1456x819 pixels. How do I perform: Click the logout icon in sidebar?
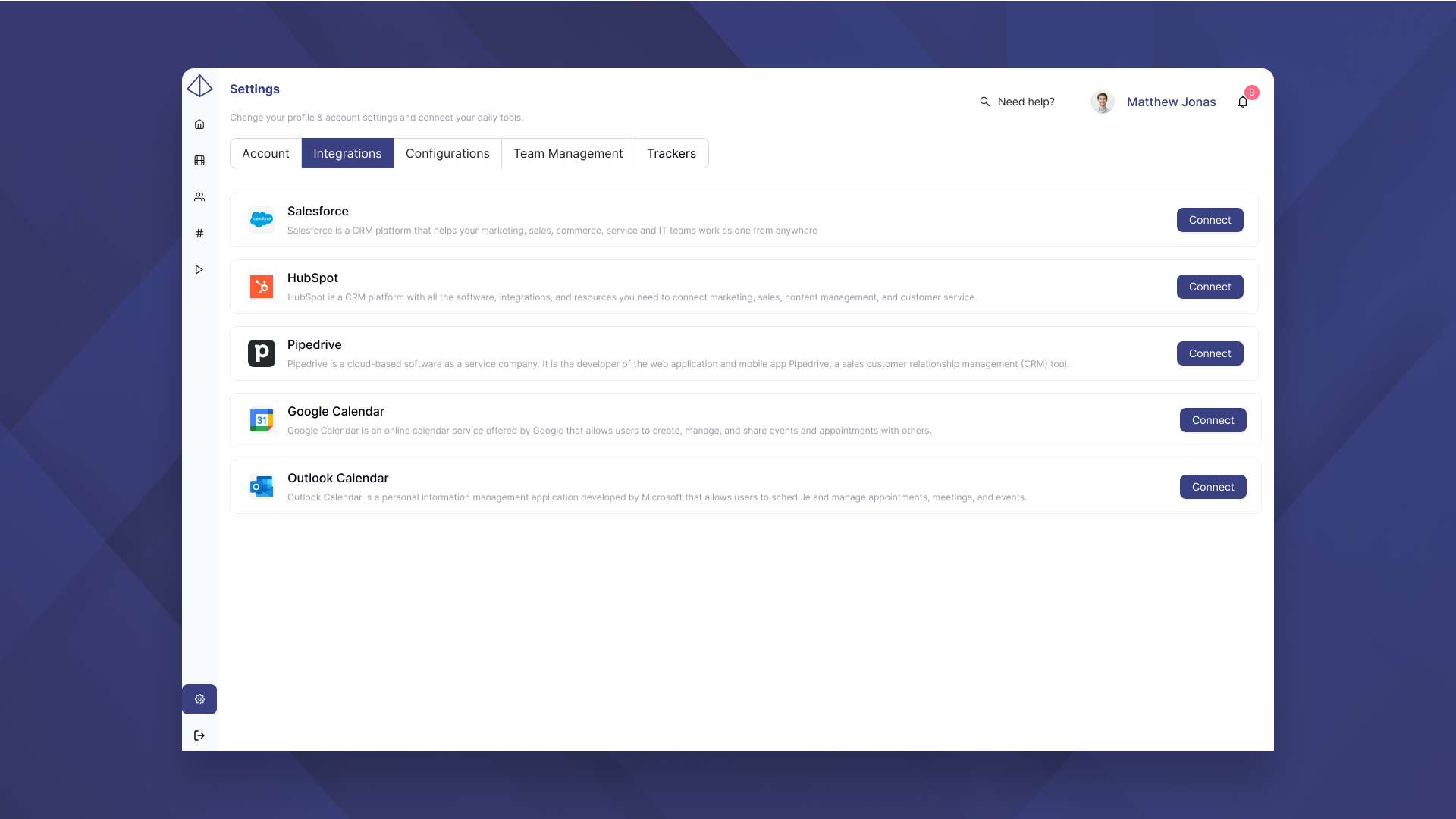tap(199, 736)
